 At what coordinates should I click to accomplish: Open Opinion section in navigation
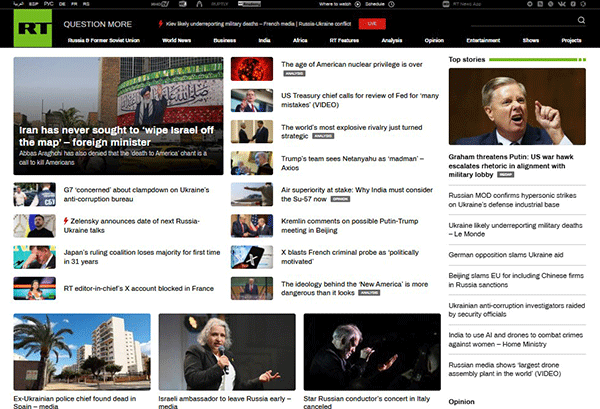[434, 40]
